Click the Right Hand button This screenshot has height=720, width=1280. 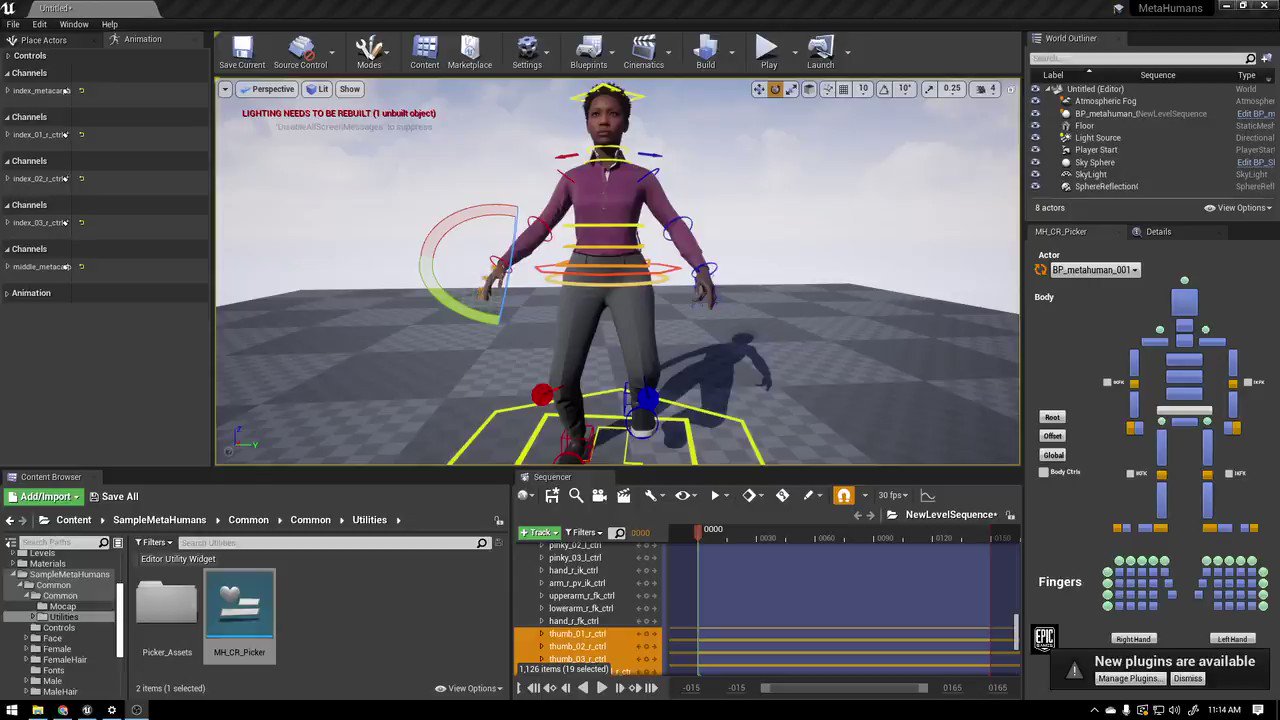pyautogui.click(x=1133, y=639)
